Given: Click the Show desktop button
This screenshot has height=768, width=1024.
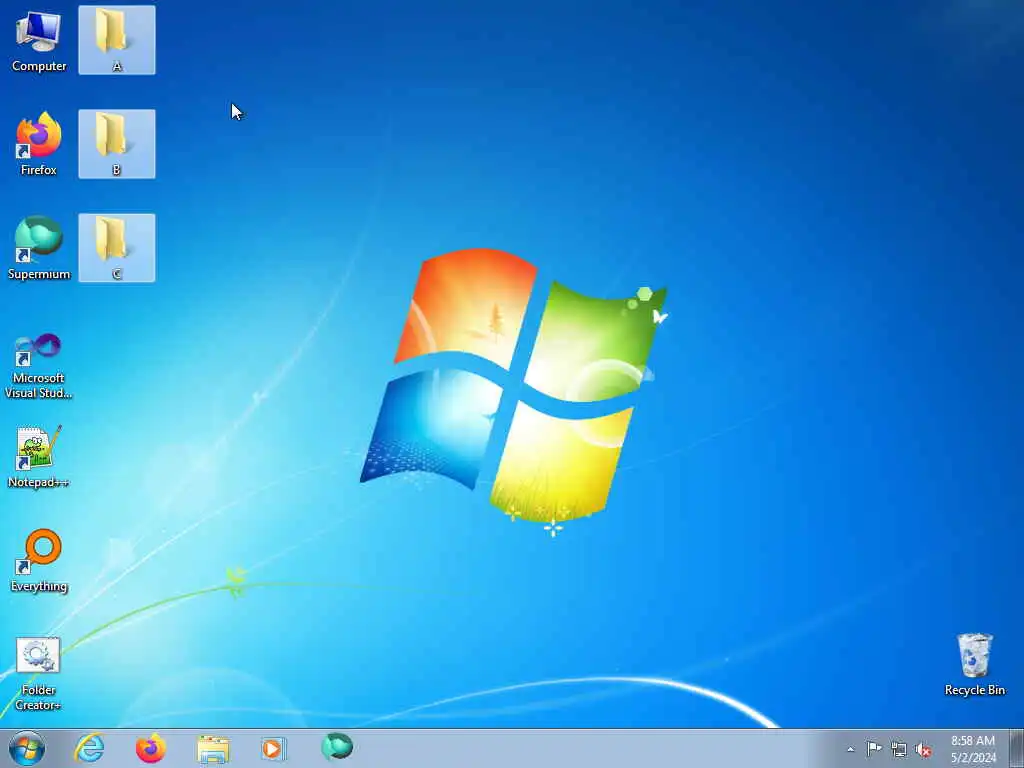Looking at the screenshot, I should click(1017, 749).
